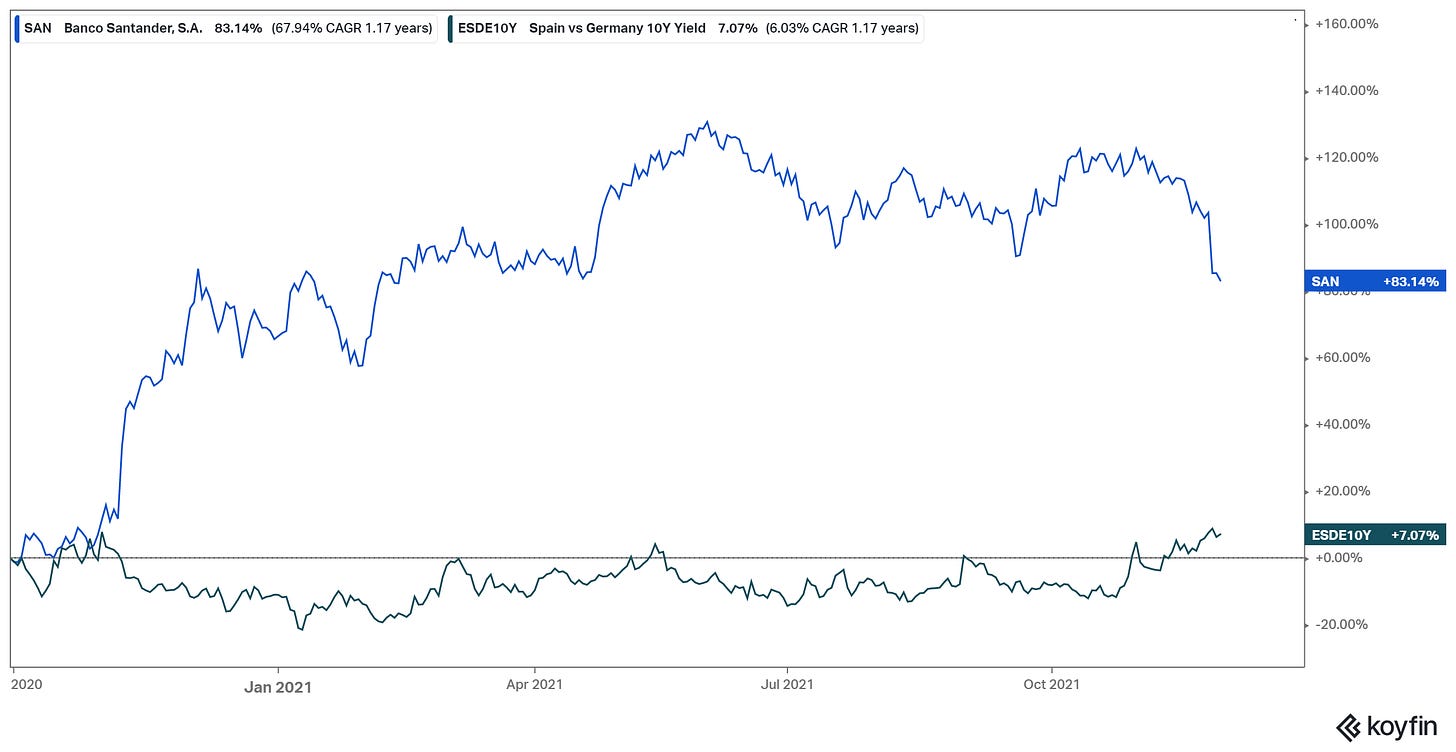Viewport: 1456px width, 752px height.
Task: Click the -20.00% axis label
Action: pos(1343,625)
